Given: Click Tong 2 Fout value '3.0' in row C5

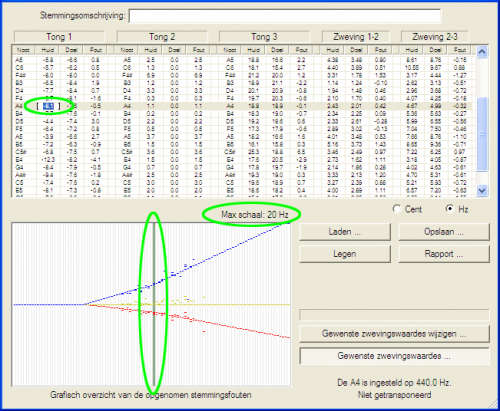Looking at the screenshot, I should [x=198, y=183].
